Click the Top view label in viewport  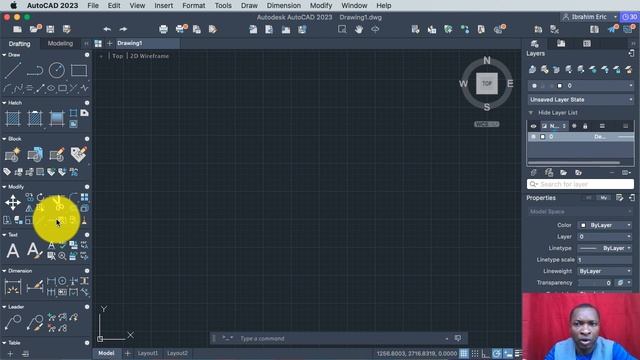coord(118,56)
